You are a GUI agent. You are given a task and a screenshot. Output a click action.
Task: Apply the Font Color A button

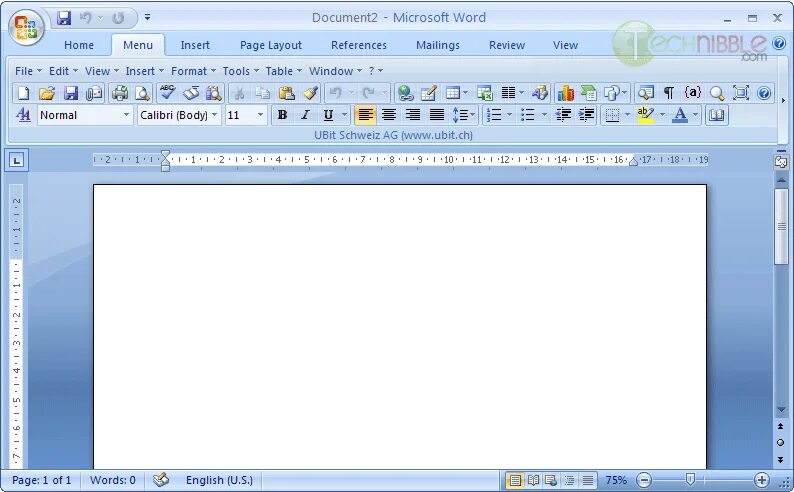coord(680,115)
